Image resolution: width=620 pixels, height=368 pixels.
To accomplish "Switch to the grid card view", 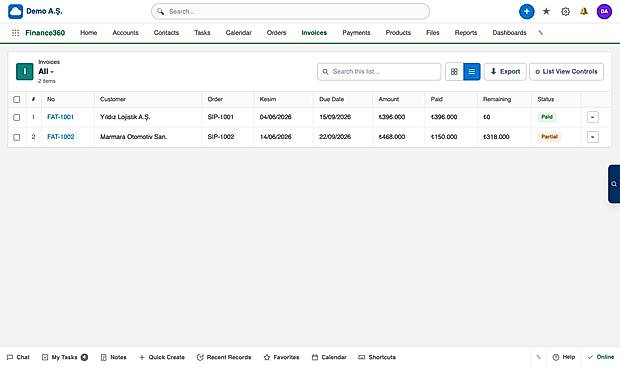I will [x=454, y=72].
